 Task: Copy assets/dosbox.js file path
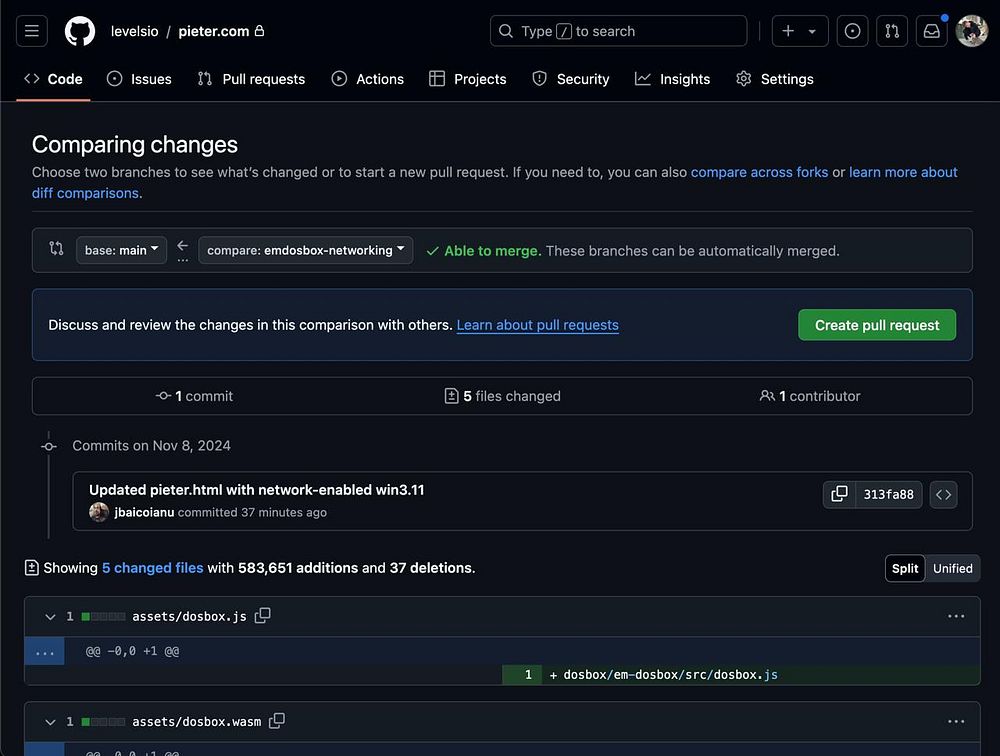(x=263, y=616)
